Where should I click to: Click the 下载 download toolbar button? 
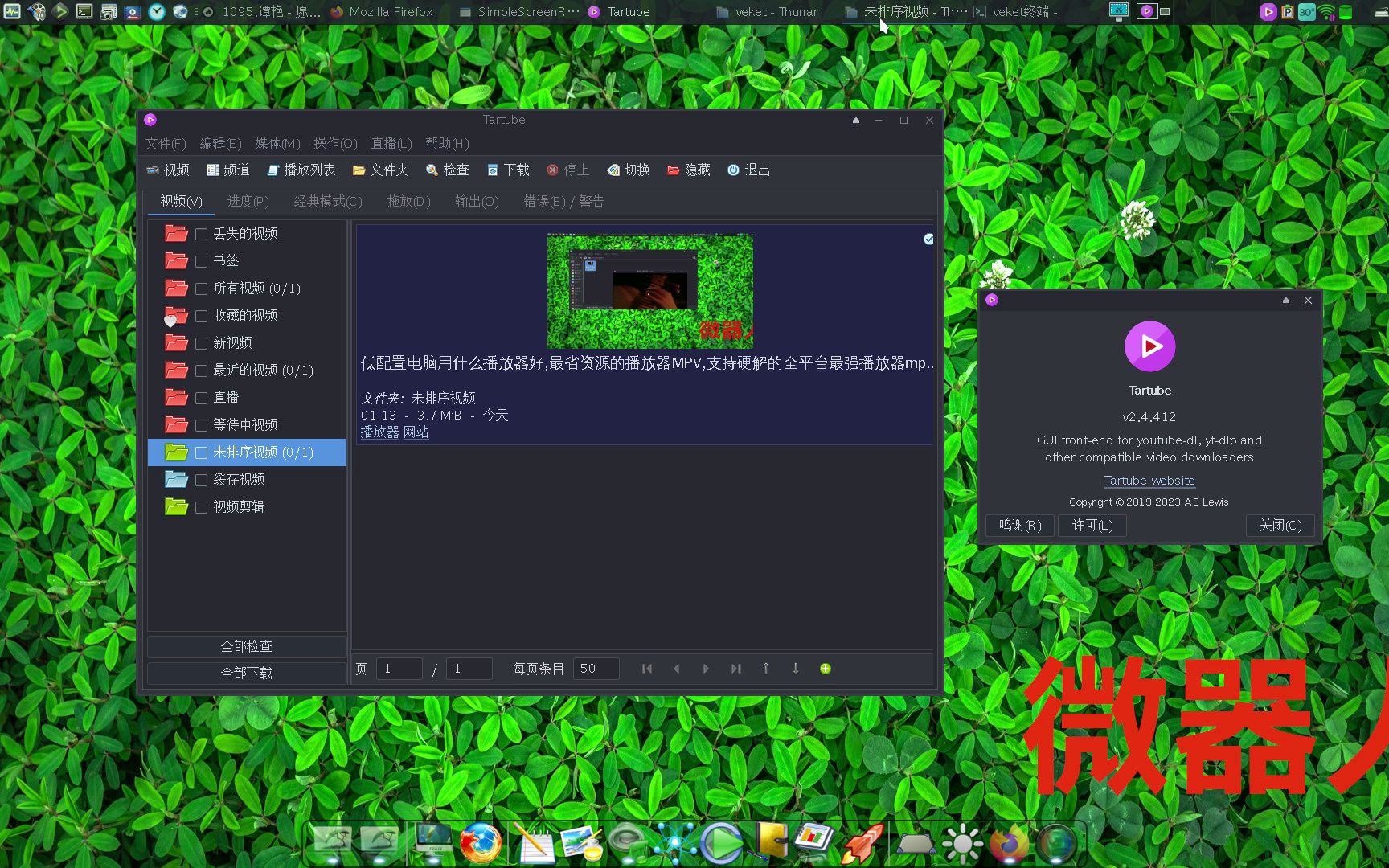508,170
